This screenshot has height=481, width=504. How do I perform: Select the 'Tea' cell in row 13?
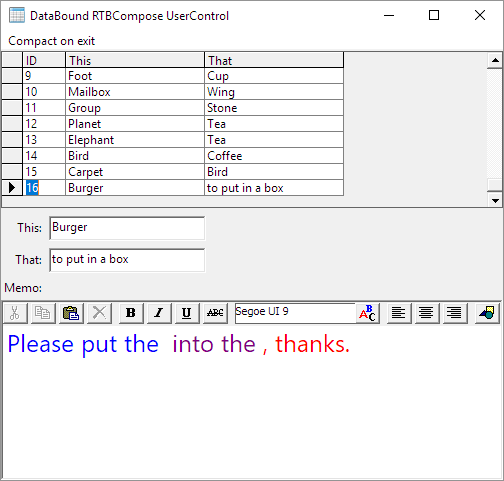pos(274,140)
